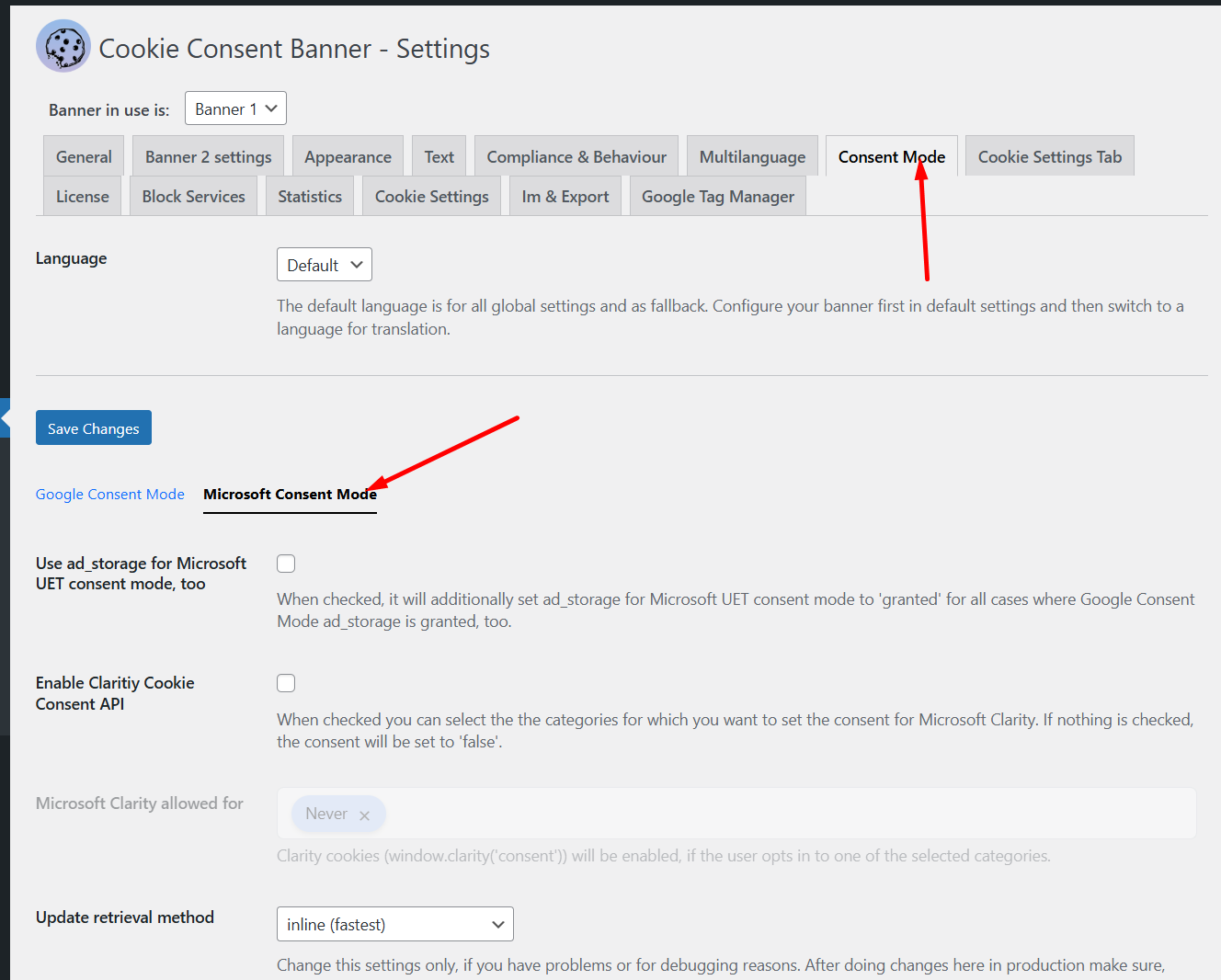
Task: Switch to the General tab
Action: click(83, 156)
